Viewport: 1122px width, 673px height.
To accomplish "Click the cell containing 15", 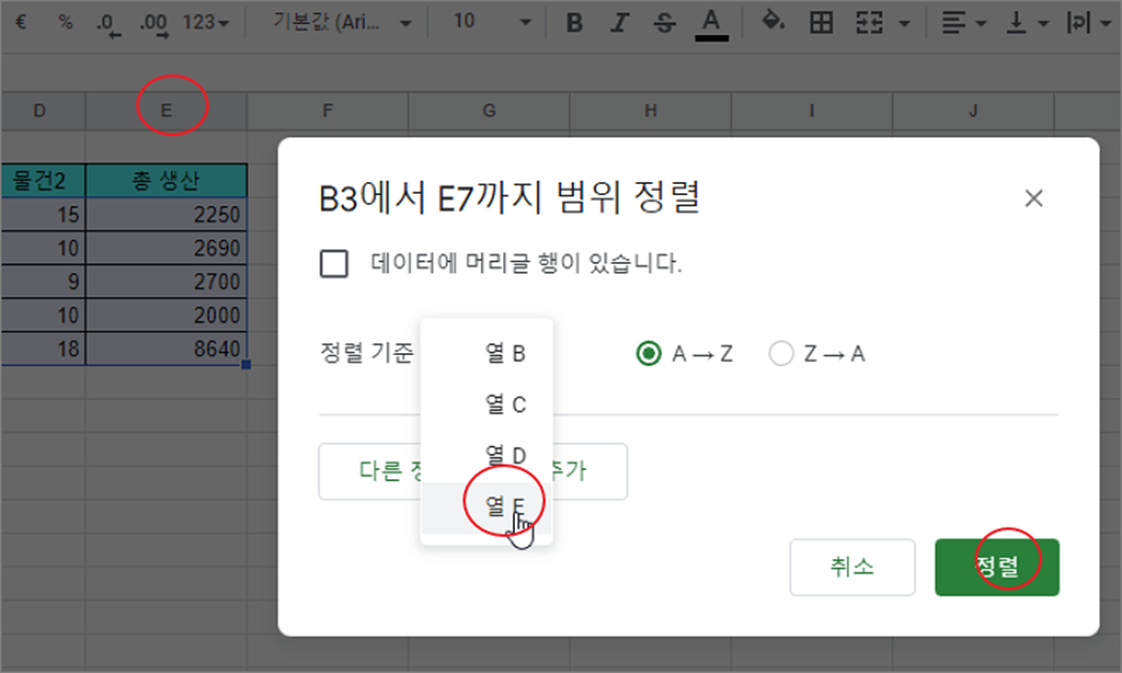I will (x=43, y=214).
